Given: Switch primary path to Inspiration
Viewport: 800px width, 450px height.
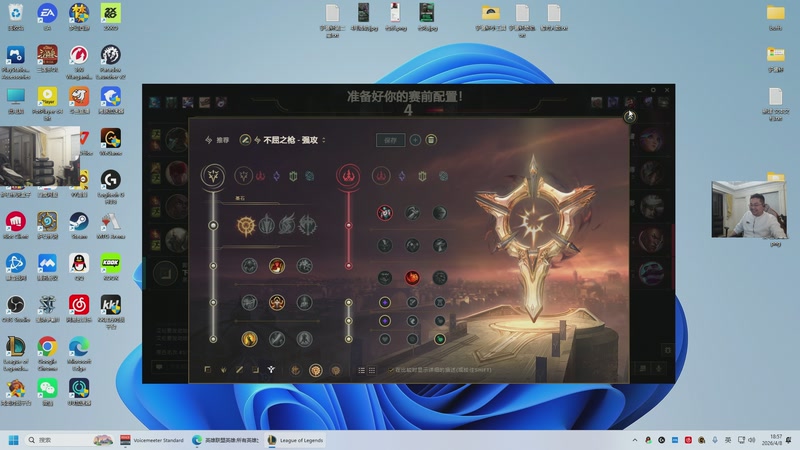Looking at the screenshot, I should click(x=309, y=176).
